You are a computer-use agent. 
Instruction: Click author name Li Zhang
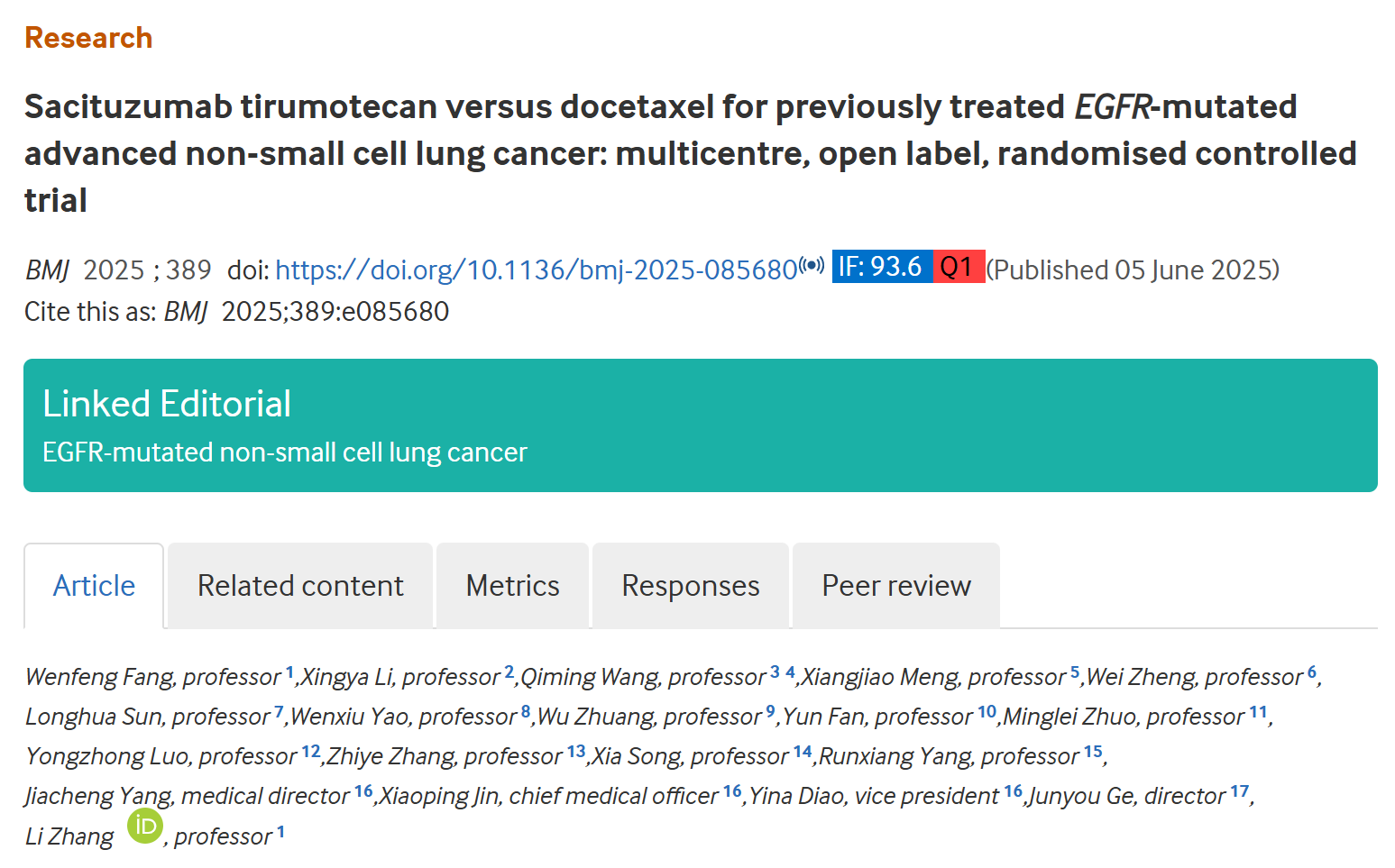[69, 836]
